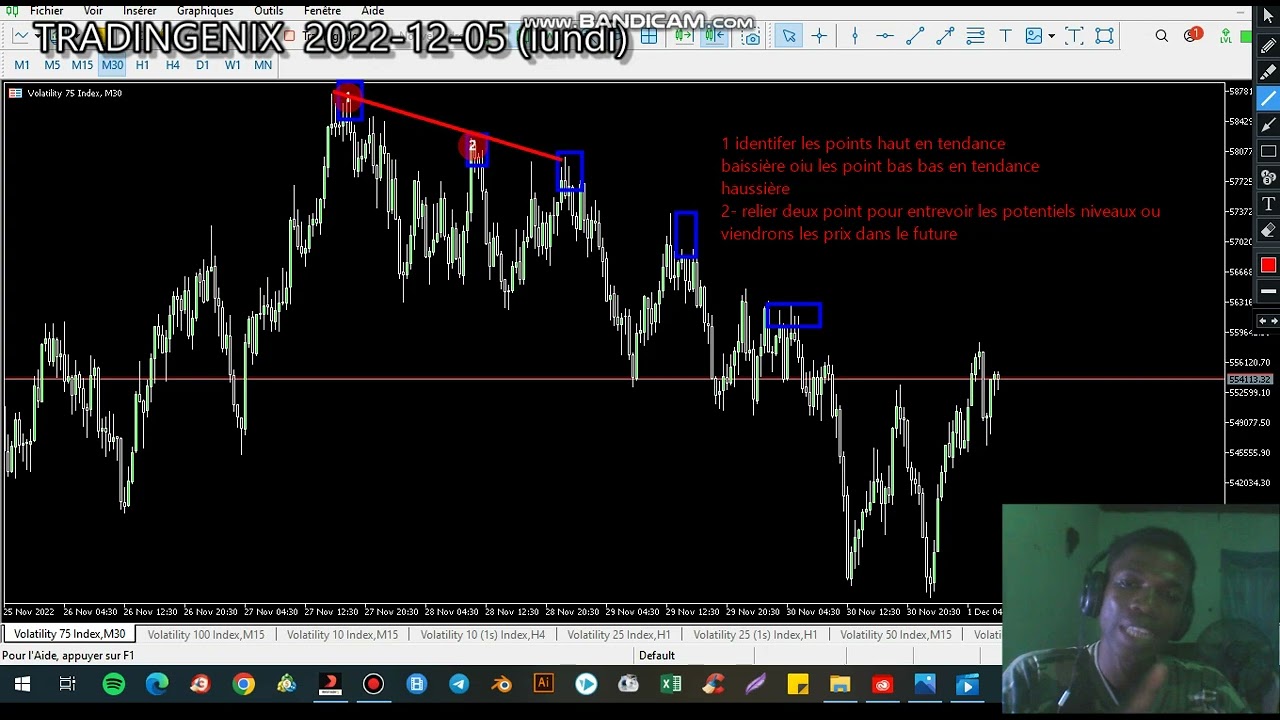Switch timeframe to M1
Image resolution: width=1280 pixels, height=720 pixels.
(x=22, y=65)
